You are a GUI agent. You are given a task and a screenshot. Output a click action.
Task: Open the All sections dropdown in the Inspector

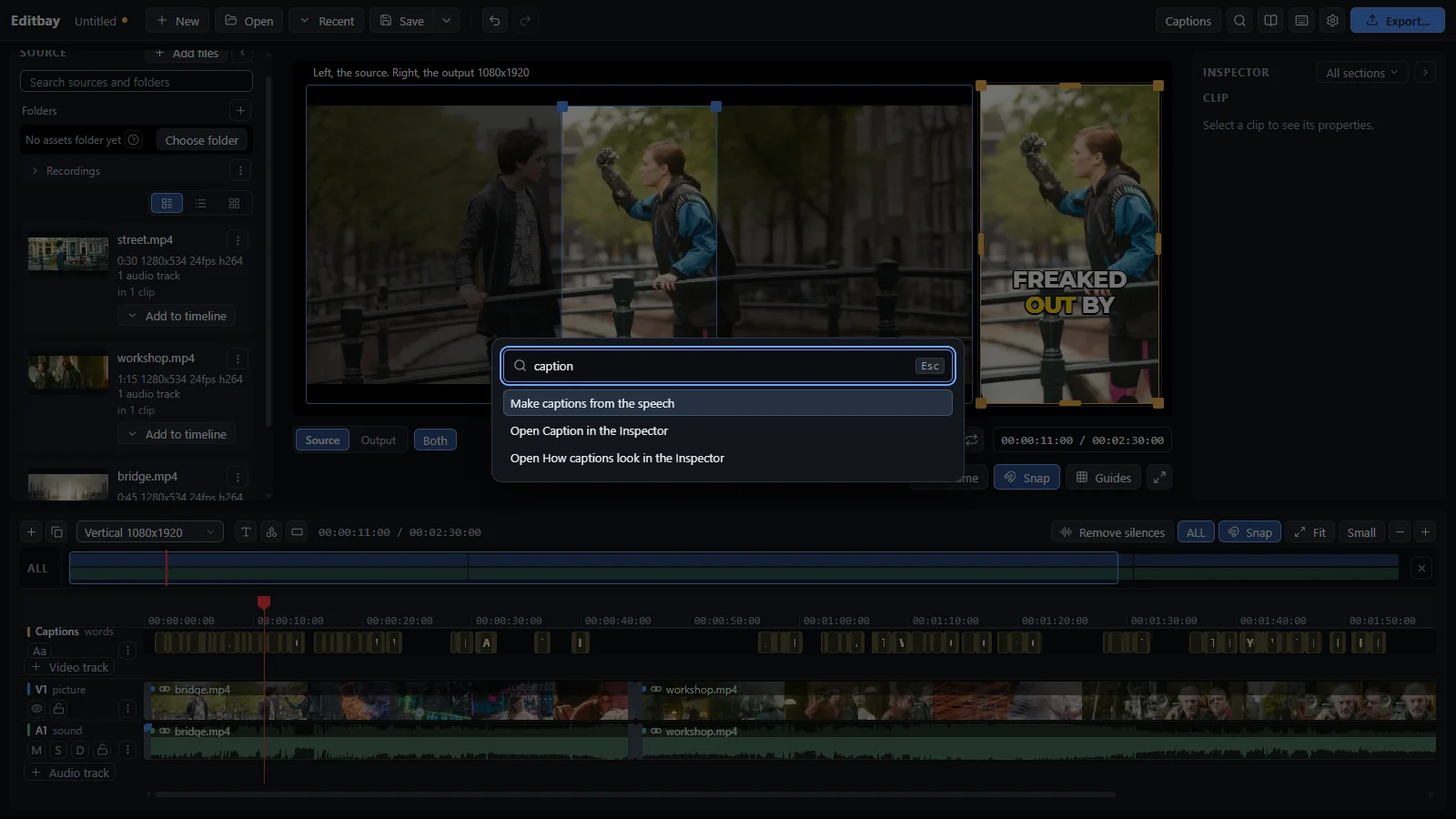coord(1361,73)
